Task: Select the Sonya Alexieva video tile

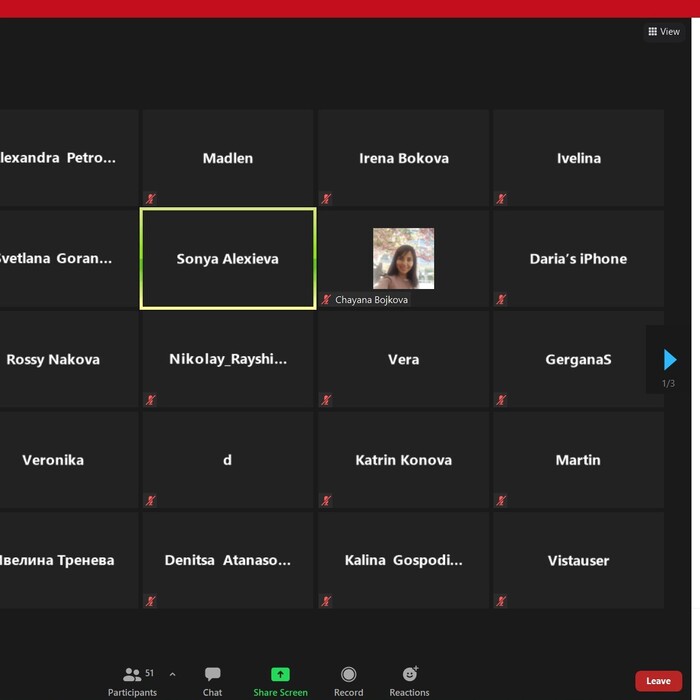Action: (228, 259)
